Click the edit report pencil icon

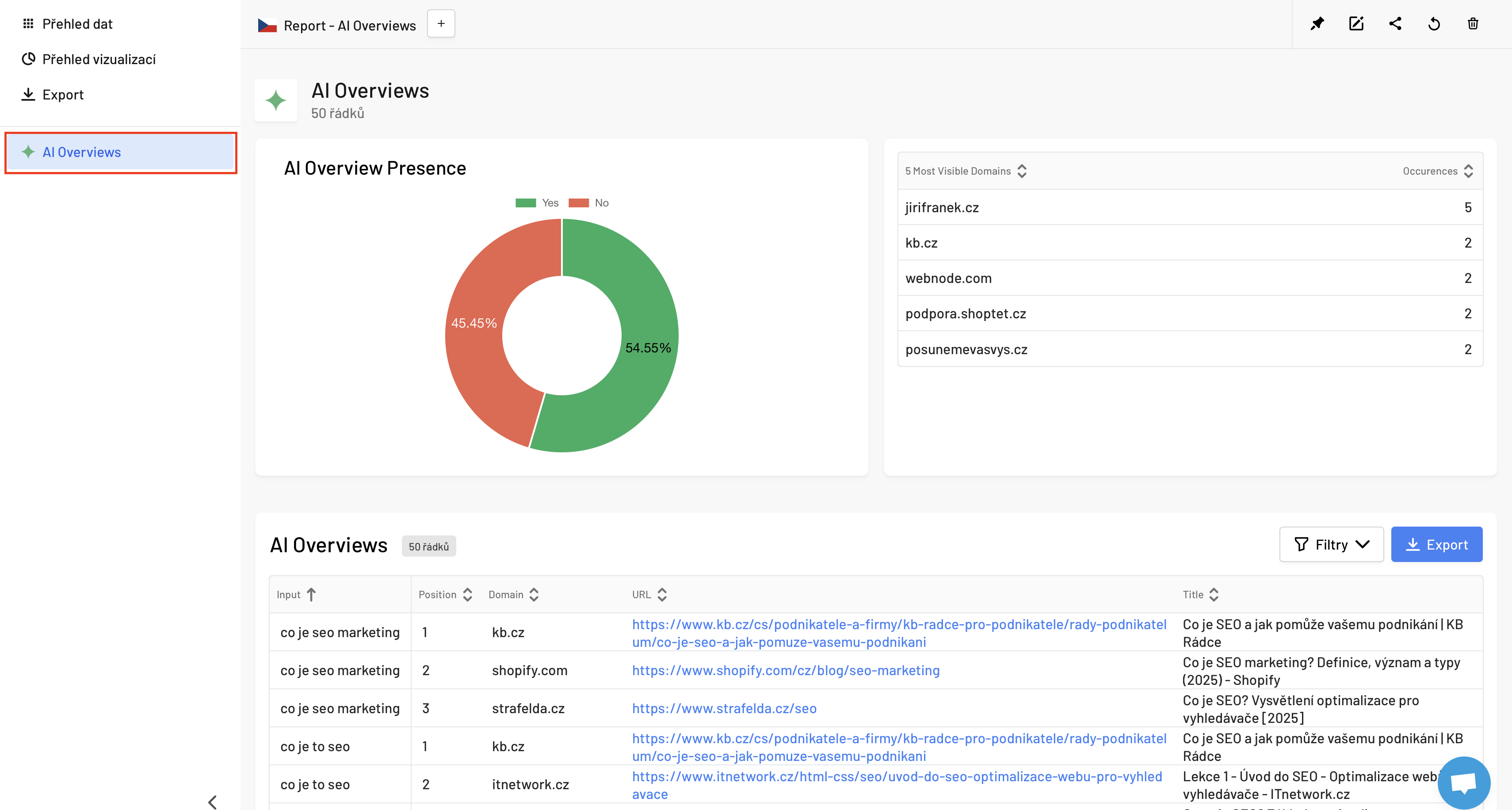click(1356, 24)
